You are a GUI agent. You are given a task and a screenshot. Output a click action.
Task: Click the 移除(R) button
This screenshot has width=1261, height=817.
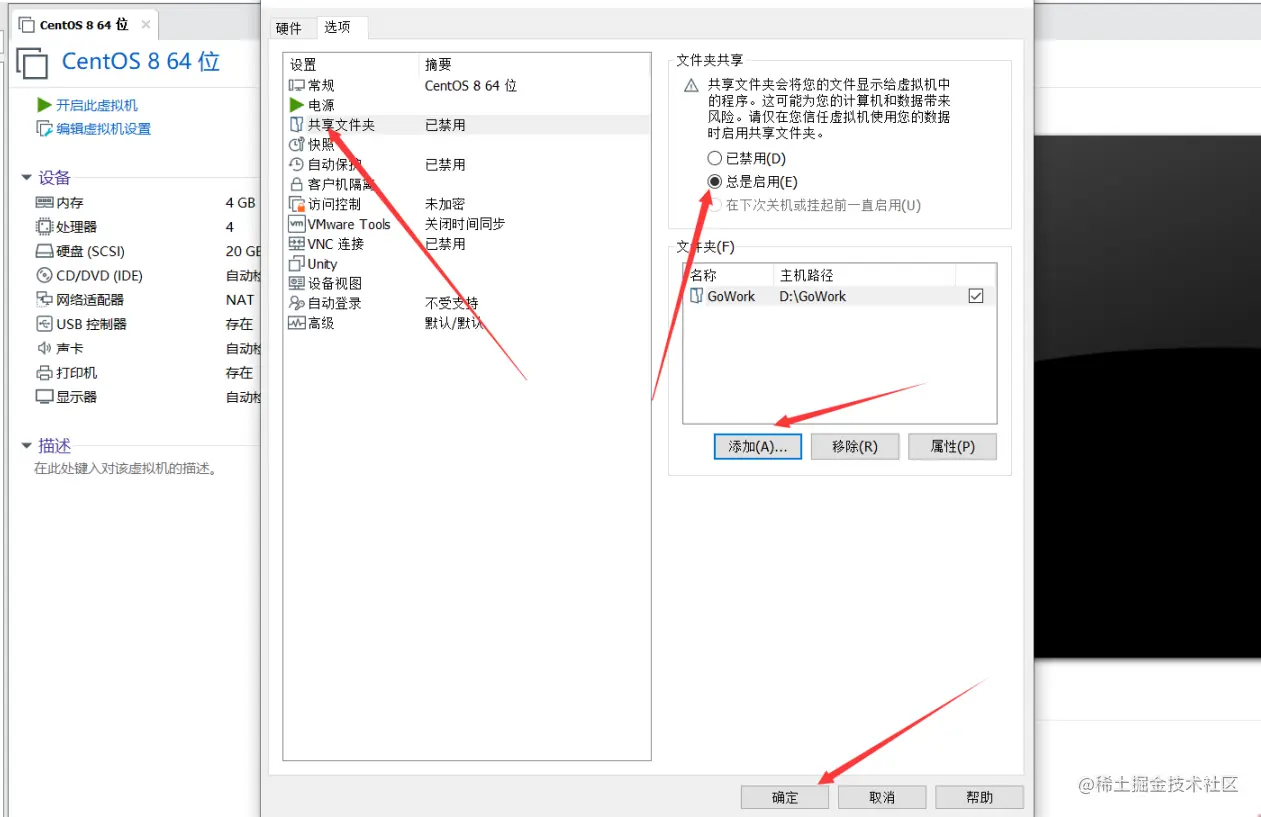[855, 447]
